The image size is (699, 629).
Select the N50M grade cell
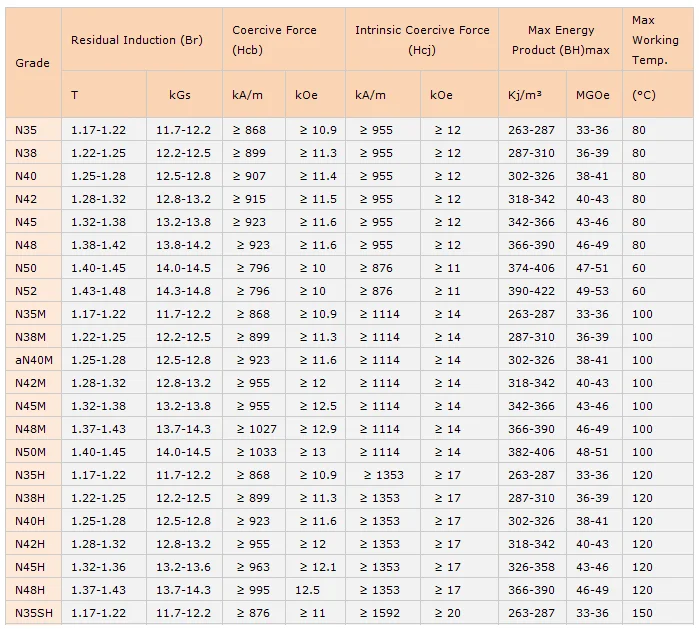(31, 452)
